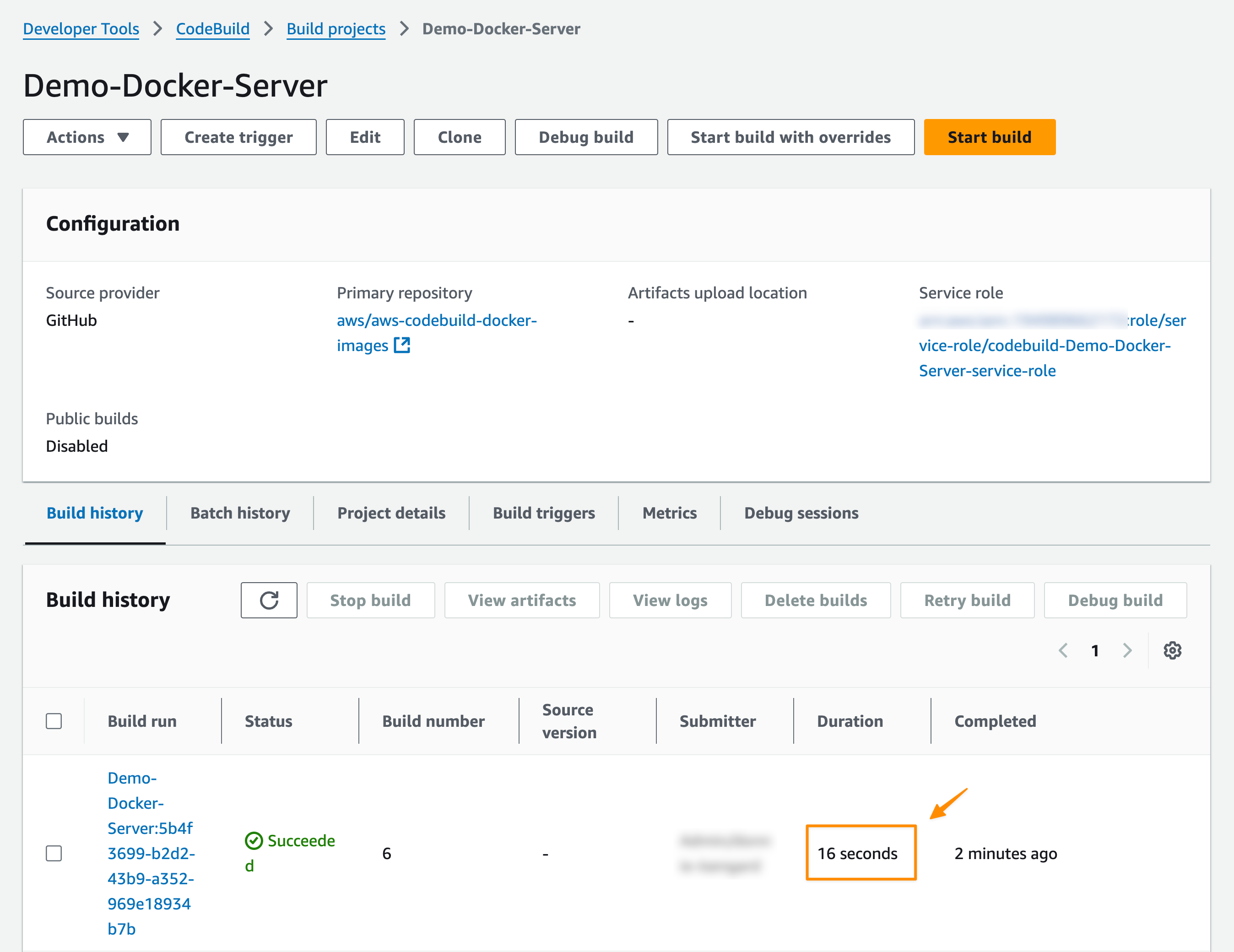Open the Metrics tab

tap(669, 513)
